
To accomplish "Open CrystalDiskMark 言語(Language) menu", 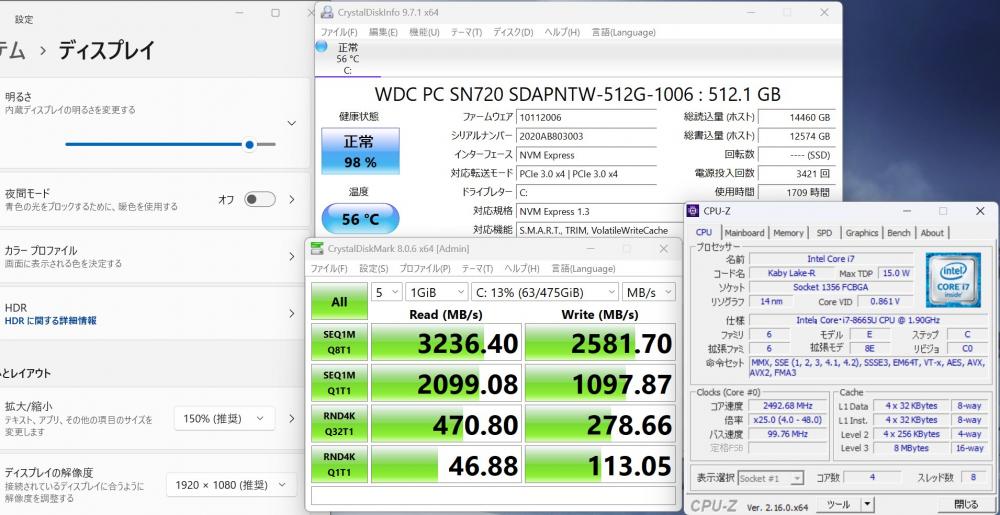I will (583, 268).
